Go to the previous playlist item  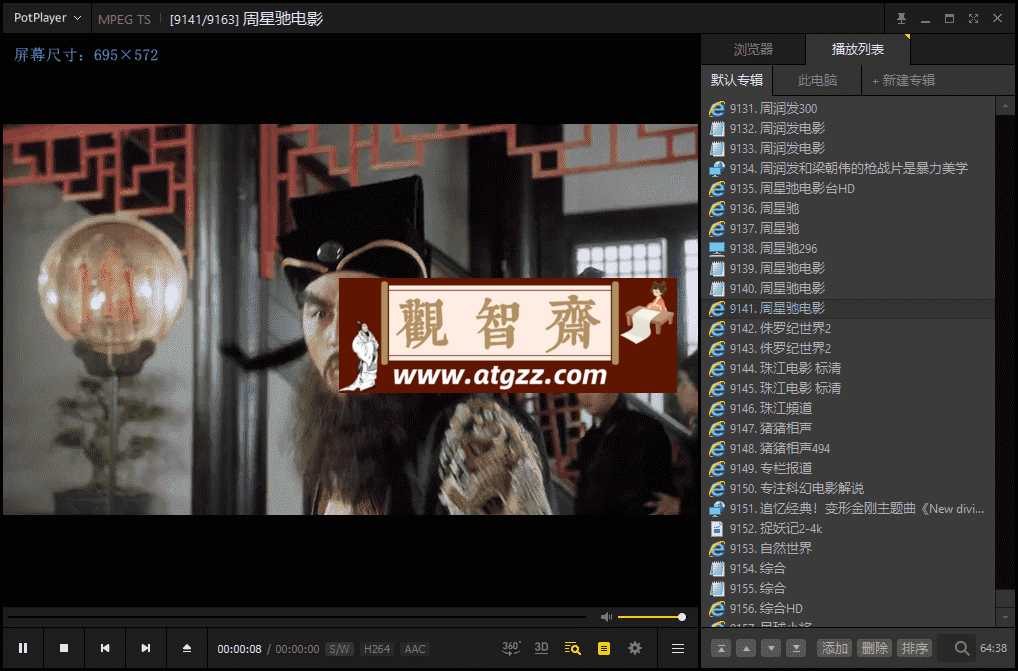105,648
